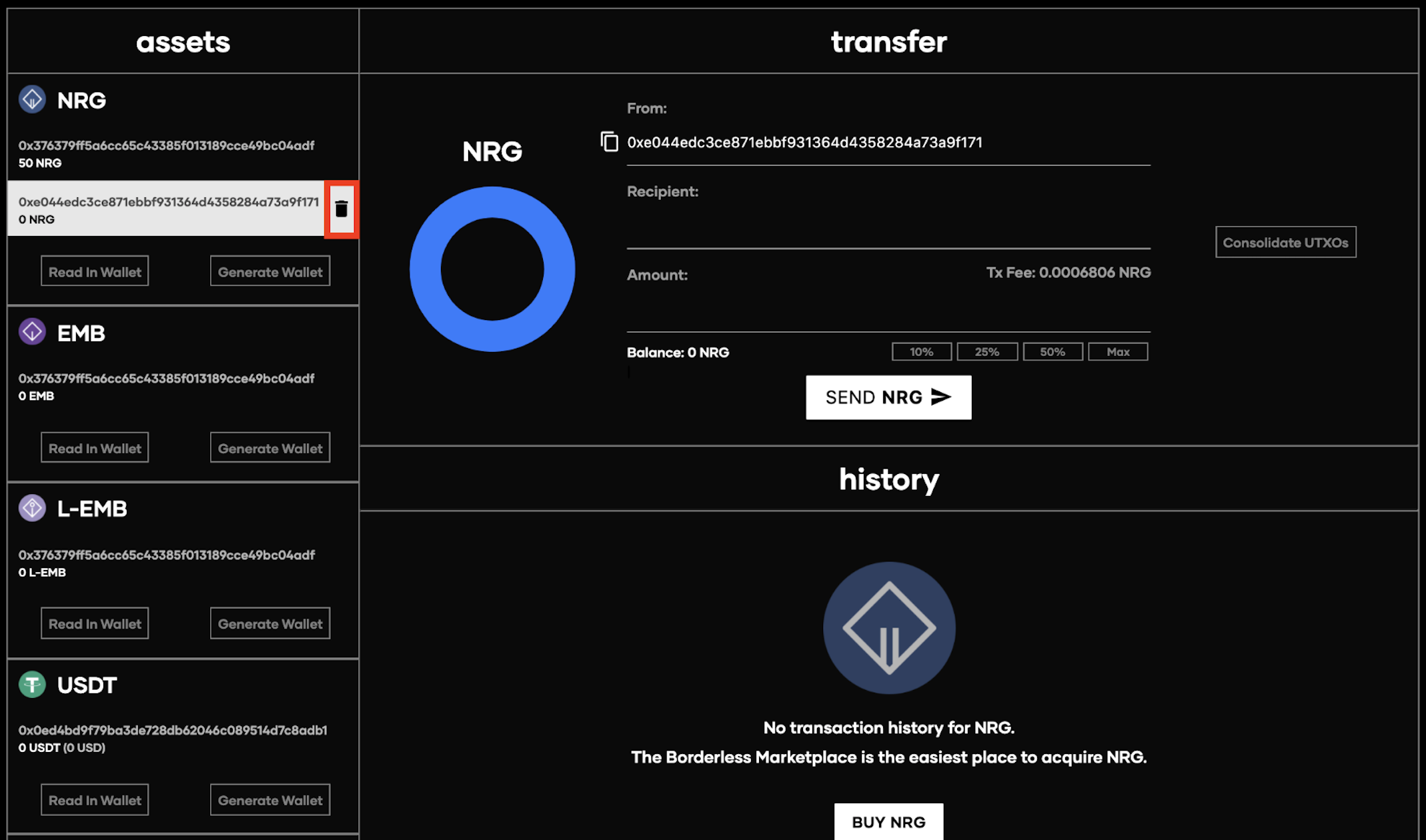Copy the From address using the copy icon

[x=609, y=142]
